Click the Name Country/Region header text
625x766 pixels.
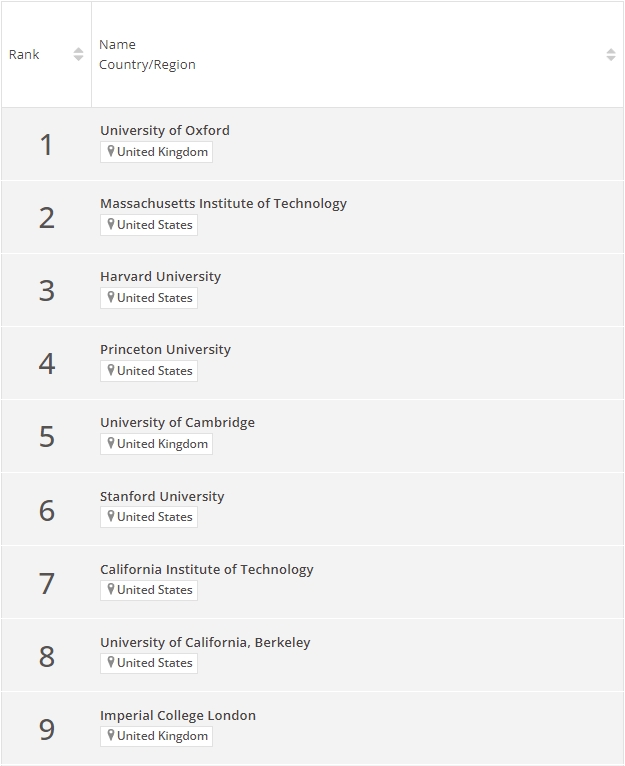coord(147,54)
